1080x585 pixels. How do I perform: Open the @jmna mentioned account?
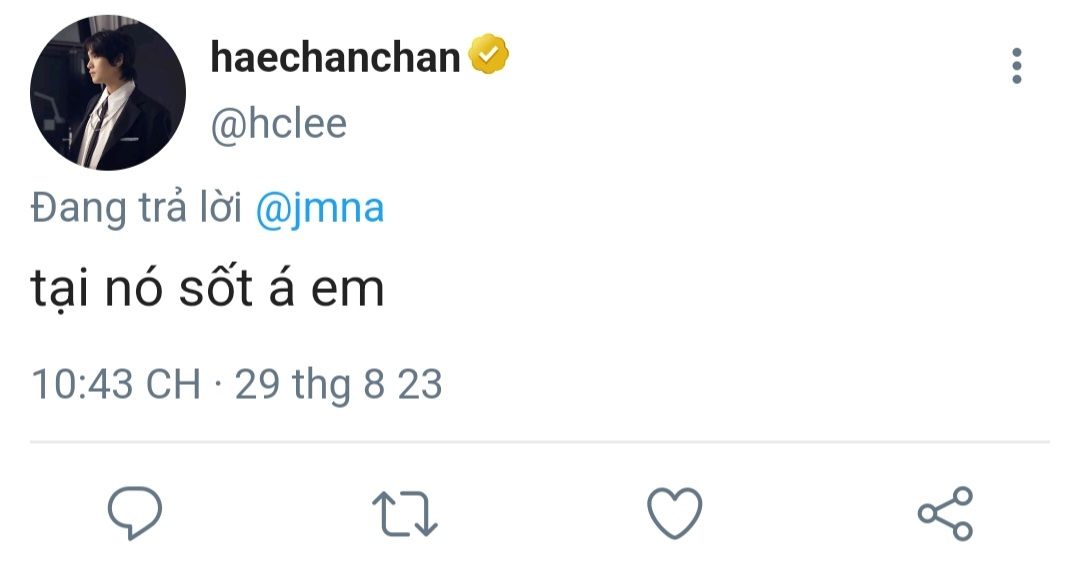[320, 209]
